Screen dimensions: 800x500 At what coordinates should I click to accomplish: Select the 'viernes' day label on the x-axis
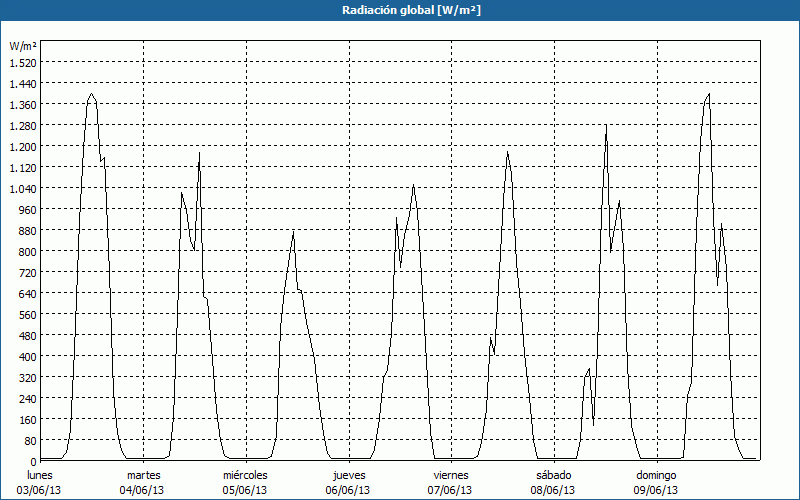[451, 474]
